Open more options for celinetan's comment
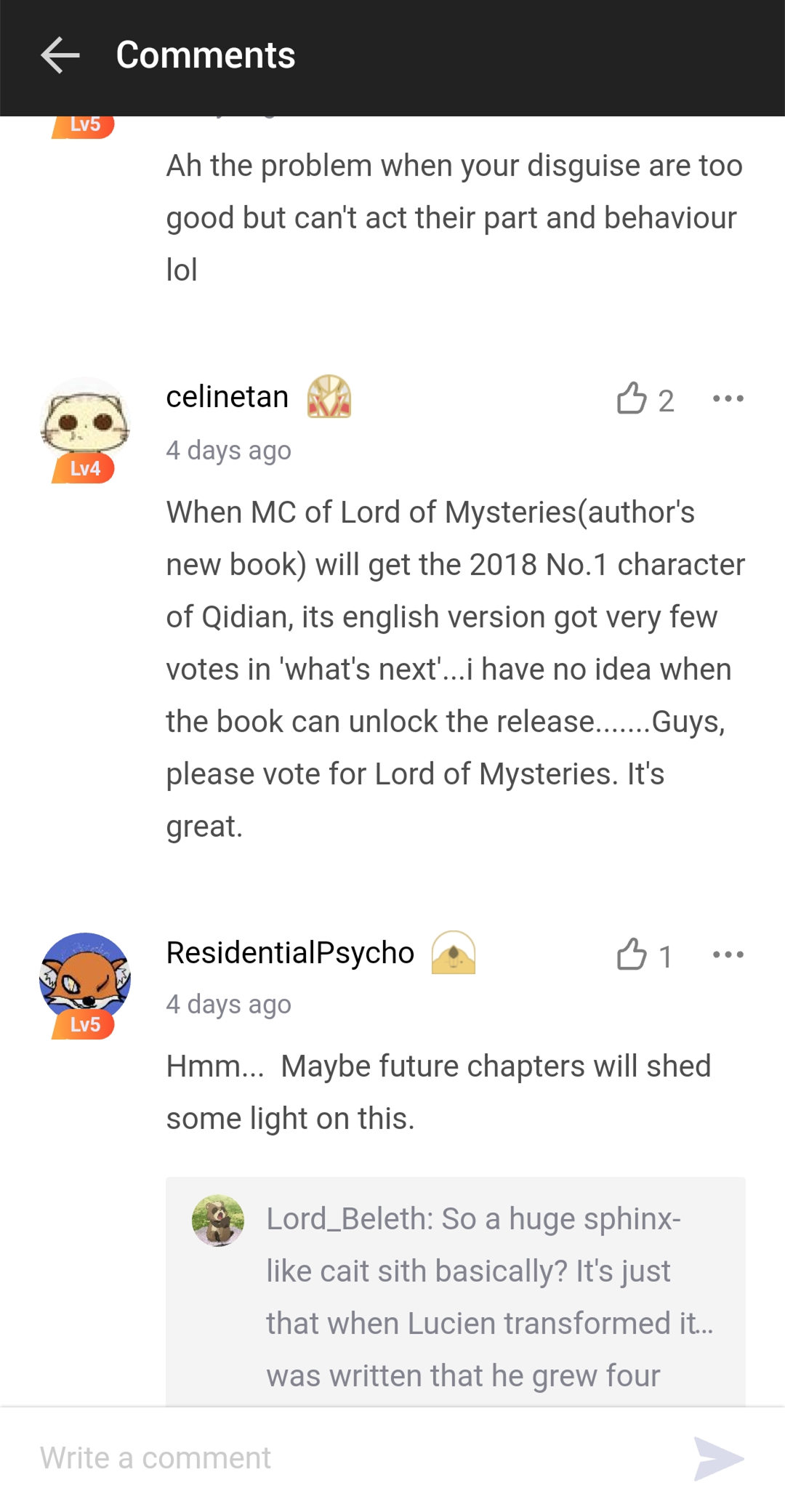The image size is (785, 1512). click(x=728, y=398)
